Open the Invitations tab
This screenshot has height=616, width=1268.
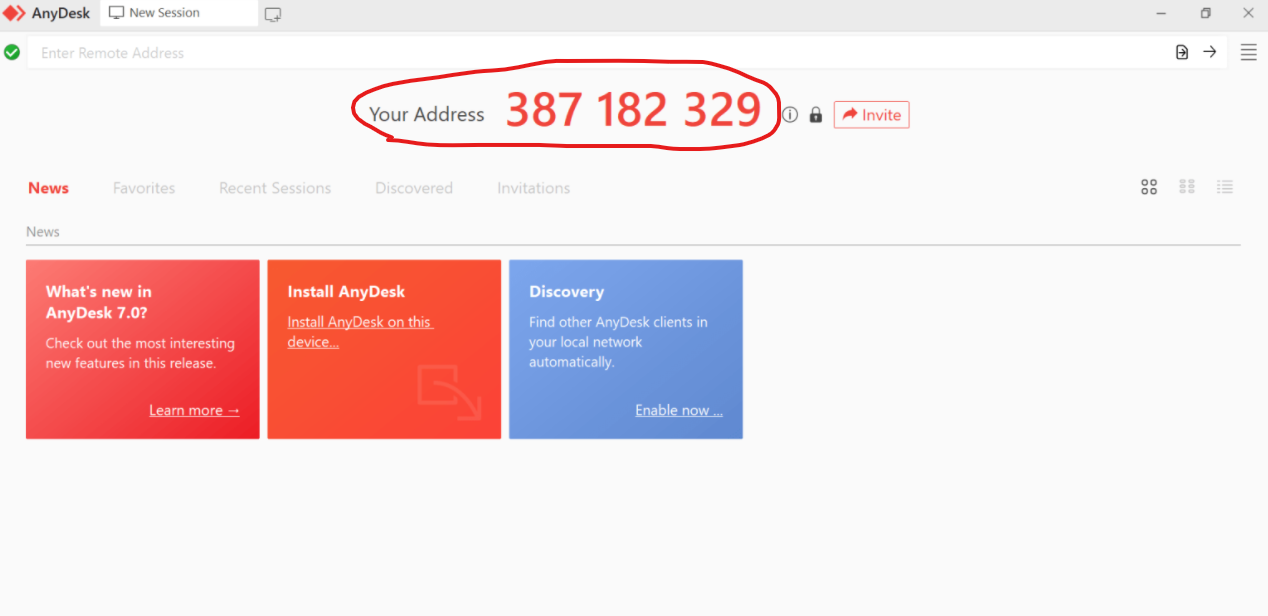[x=533, y=188]
